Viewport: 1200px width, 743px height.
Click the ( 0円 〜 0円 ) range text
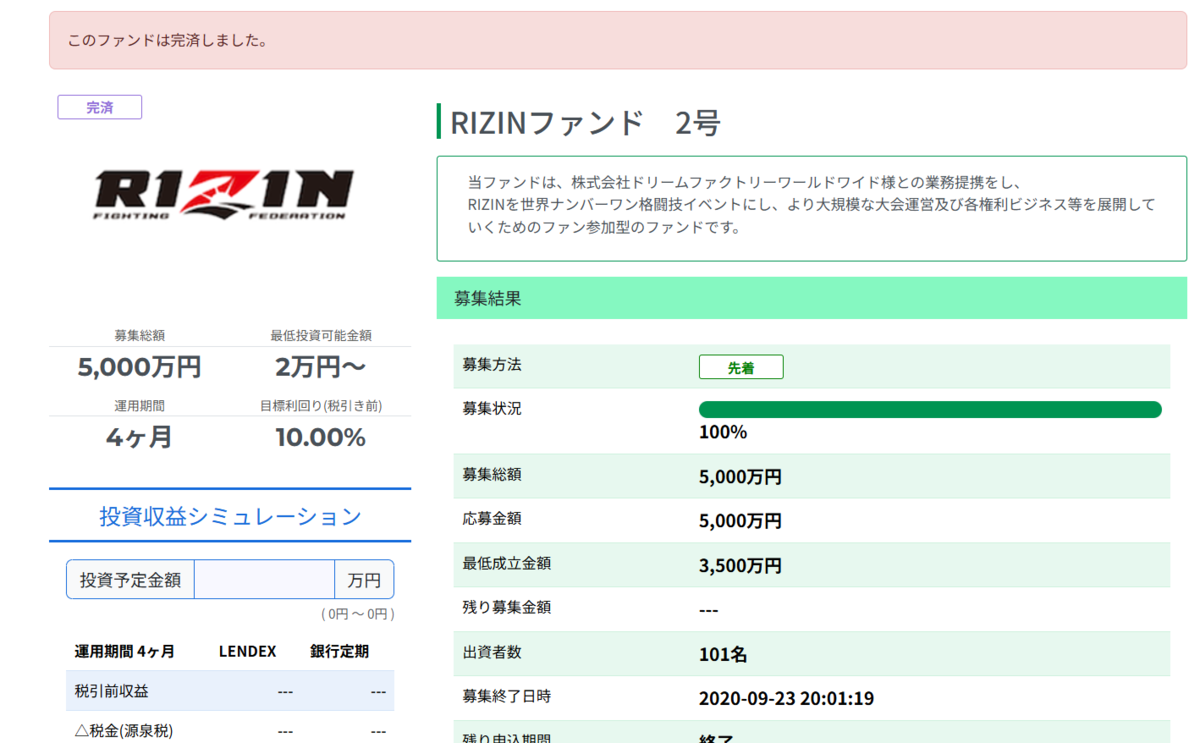tap(358, 614)
